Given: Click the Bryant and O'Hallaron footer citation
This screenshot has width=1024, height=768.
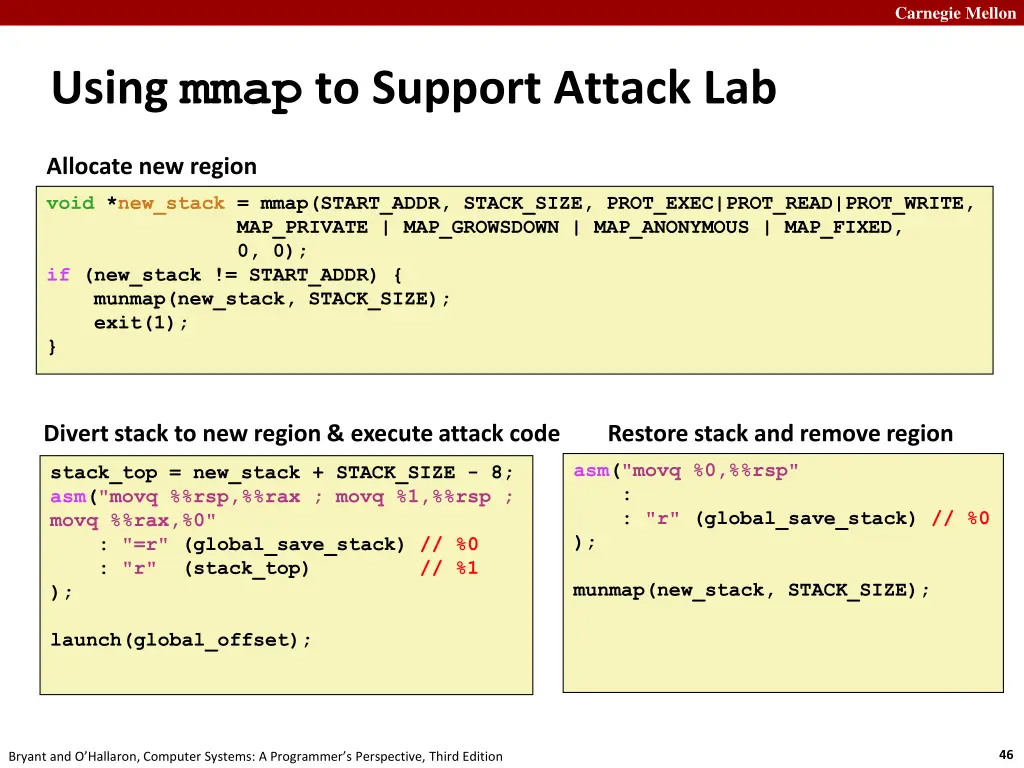Looking at the screenshot, I should pyautogui.click(x=255, y=756).
